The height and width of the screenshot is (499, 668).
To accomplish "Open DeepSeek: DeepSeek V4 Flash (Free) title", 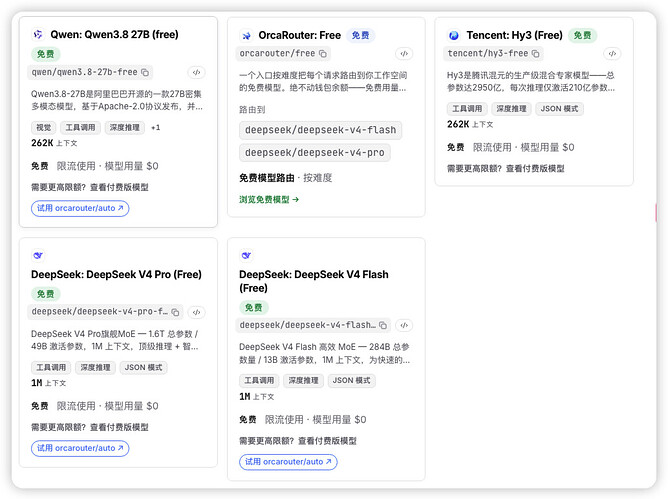I will tap(314, 281).
